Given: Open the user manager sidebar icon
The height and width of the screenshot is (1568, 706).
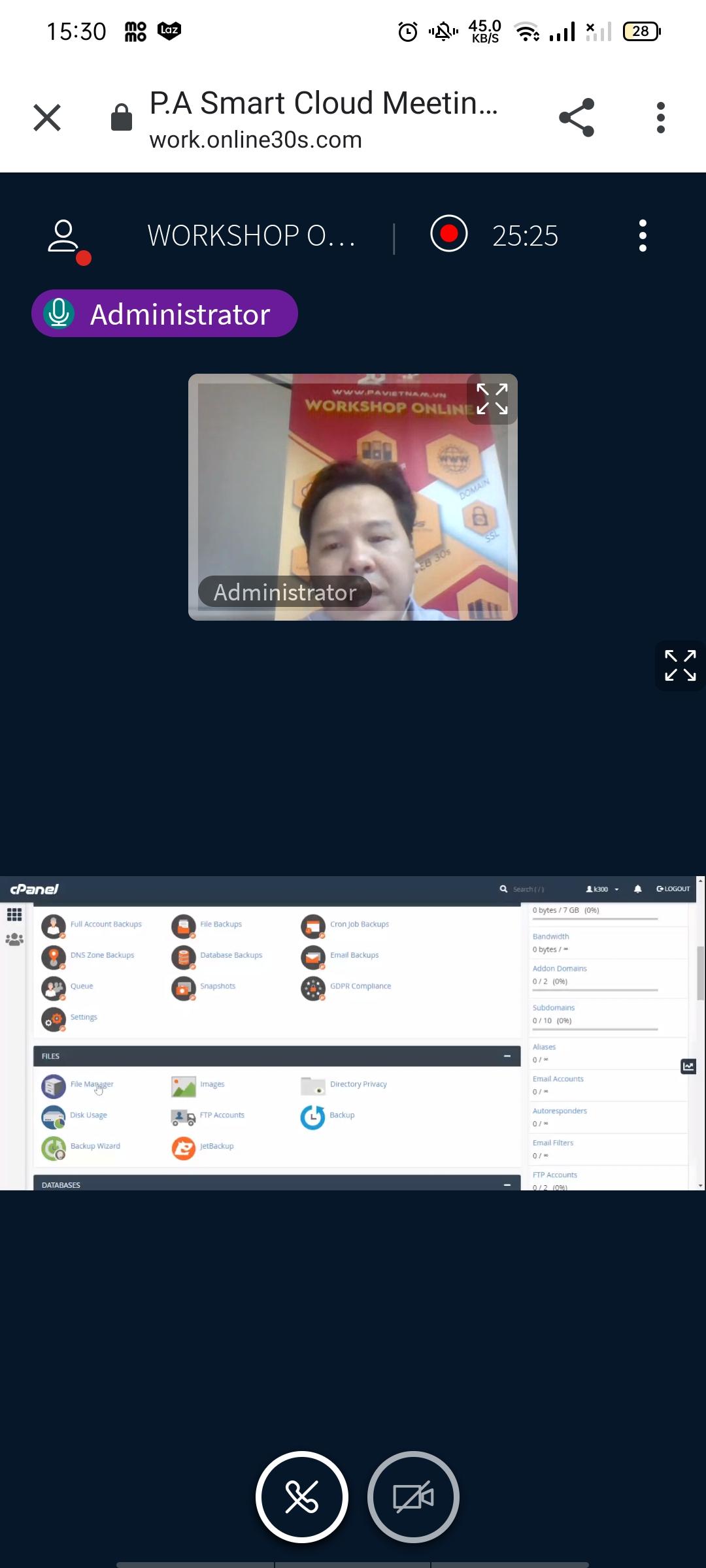Looking at the screenshot, I should coord(14,939).
